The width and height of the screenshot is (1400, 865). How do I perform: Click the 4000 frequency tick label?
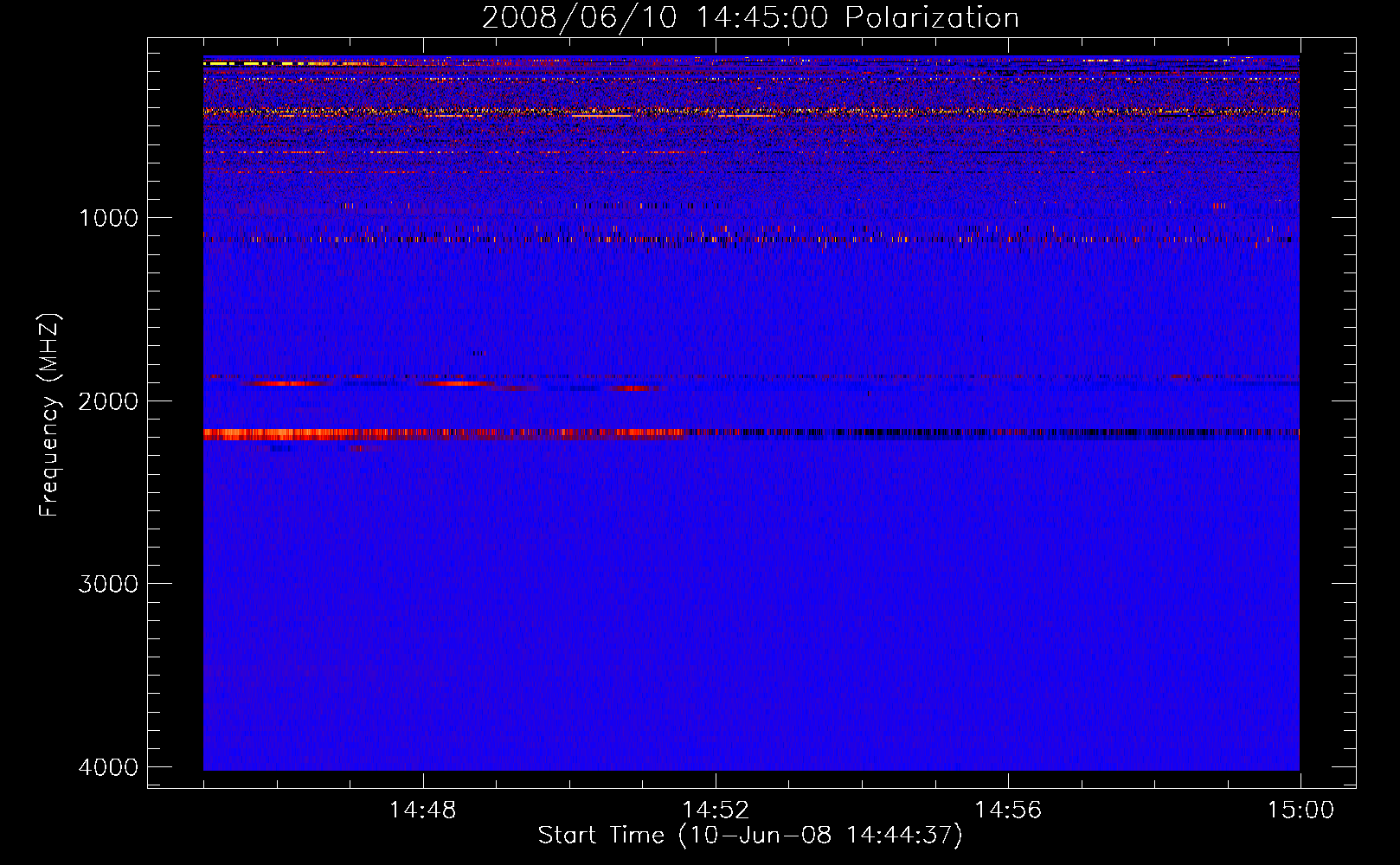click(x=108, y=767)
